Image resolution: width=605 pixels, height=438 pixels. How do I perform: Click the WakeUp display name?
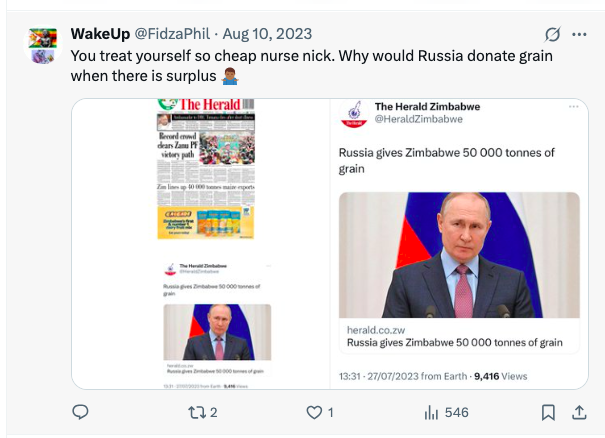click(x=99, y=34)
